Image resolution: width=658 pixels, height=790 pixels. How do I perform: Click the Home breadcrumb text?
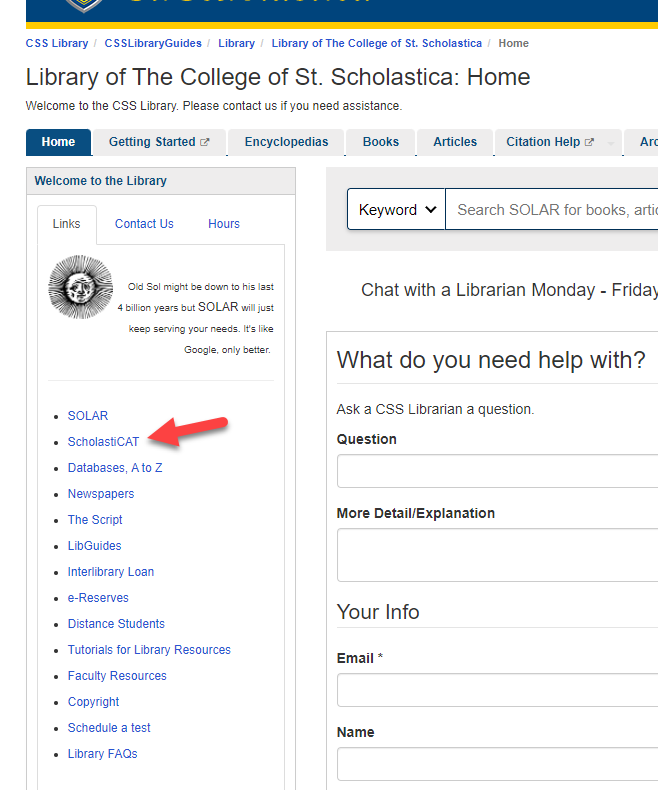pyautogui.click(x=513, y=43)
